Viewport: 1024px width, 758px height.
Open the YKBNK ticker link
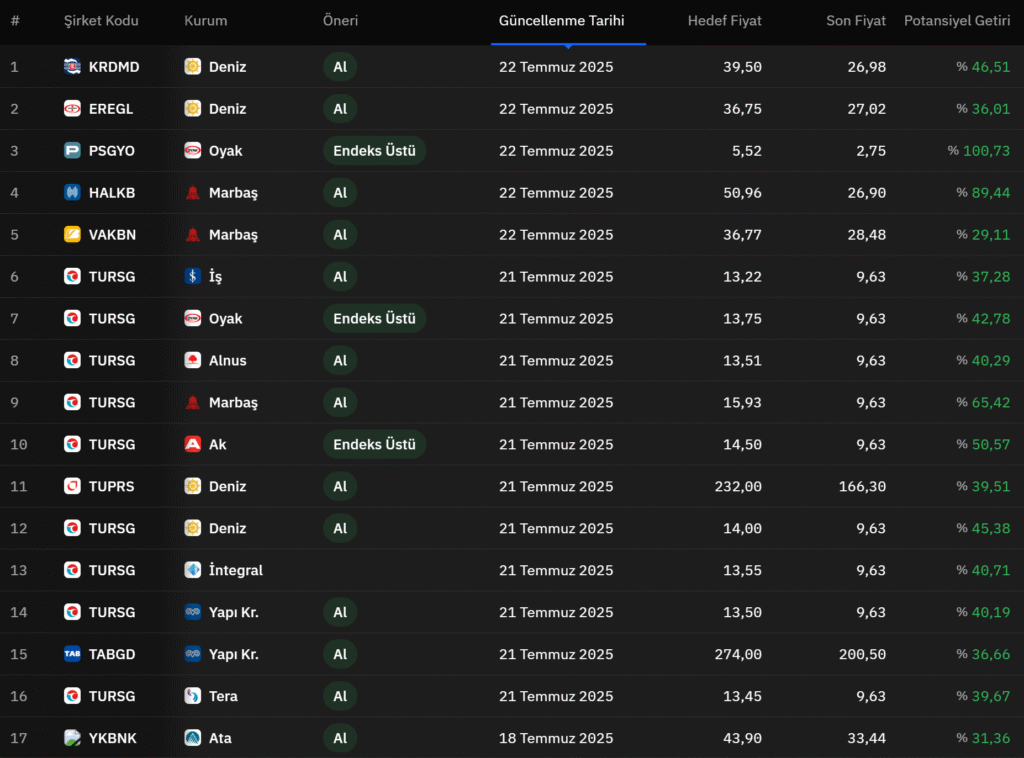pyautogui.click(x=112, y=738)
